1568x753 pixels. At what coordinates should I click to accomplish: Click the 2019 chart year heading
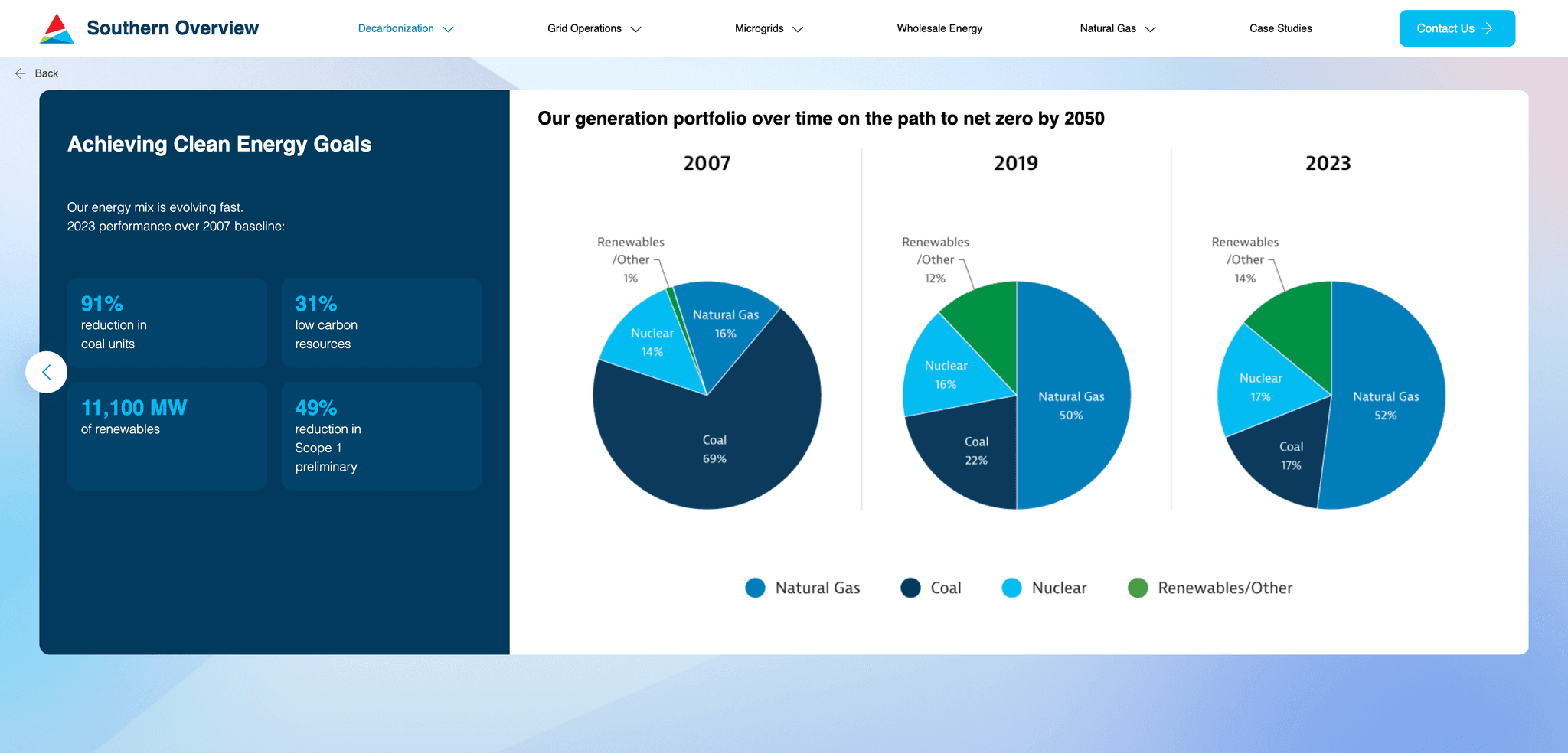pos(1016,163)
